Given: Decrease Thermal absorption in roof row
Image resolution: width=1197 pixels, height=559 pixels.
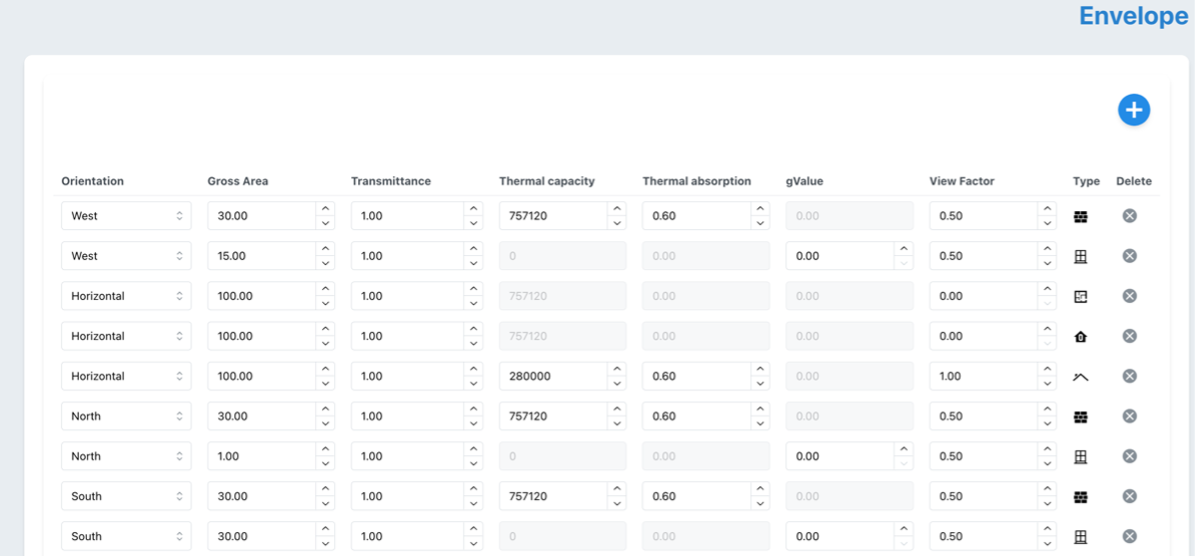Looking at the screenshot, I should [x=760, y=383].
